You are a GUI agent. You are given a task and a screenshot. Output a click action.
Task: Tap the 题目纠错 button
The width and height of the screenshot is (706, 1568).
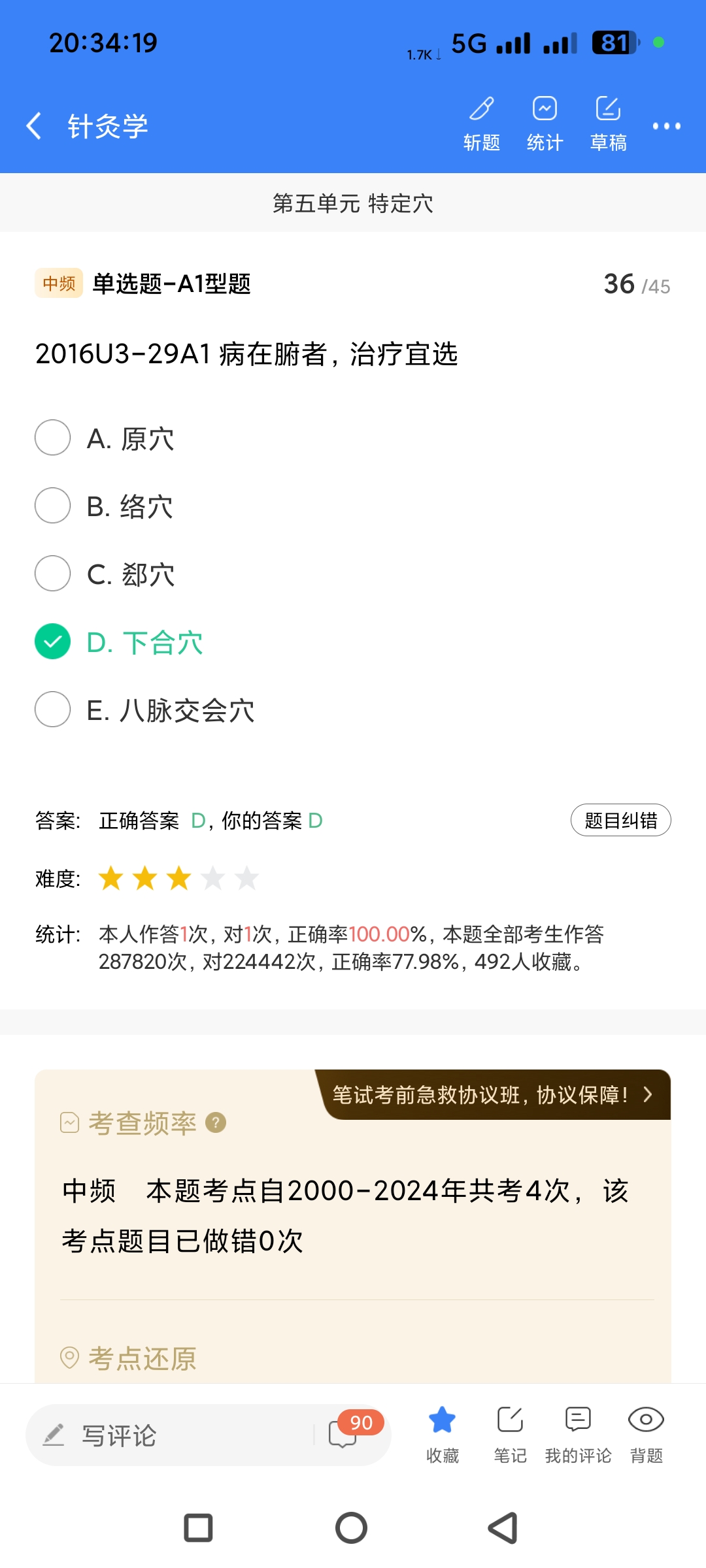point(620,820)
